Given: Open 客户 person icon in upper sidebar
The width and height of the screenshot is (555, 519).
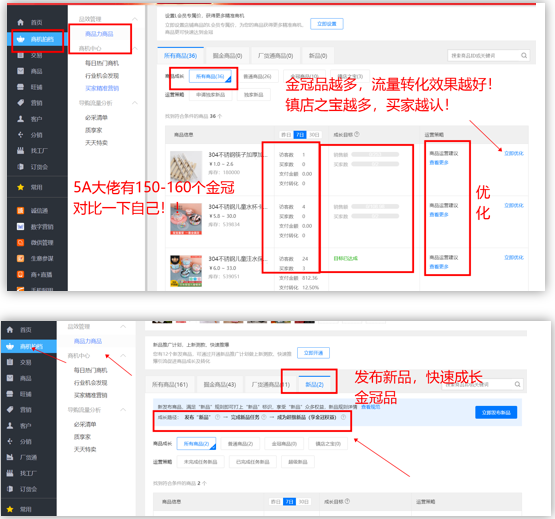Looking at the screenshot, I should click(x=21, y=119).
